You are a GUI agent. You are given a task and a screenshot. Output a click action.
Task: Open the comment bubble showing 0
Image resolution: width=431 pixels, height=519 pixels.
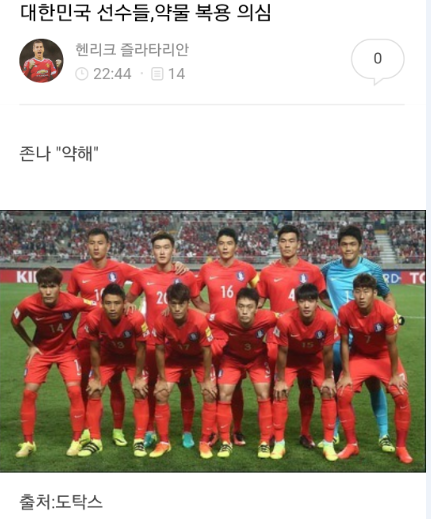[x=377, y=61]
